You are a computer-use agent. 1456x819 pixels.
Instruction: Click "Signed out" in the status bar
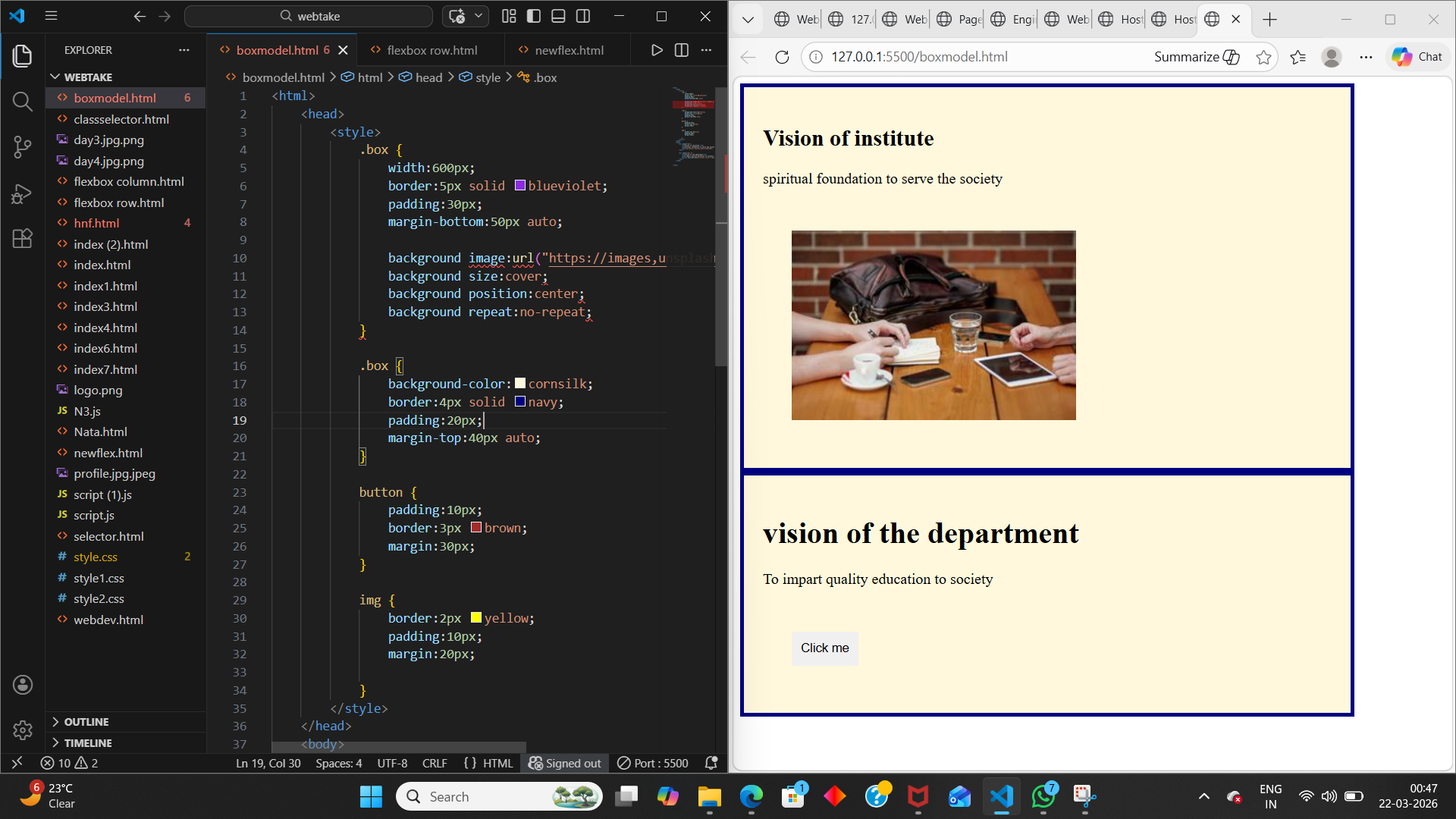point(565,763)
